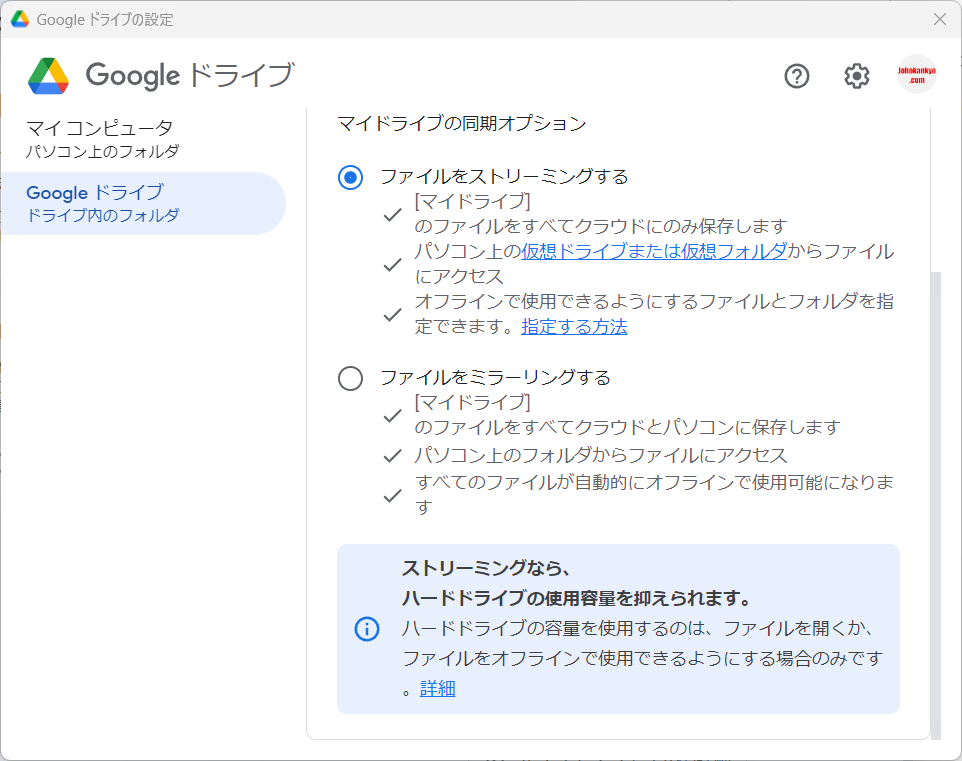The height and width of the screenshot is (761, 962).
Task: Click checkmark beside クラウドにのみ保存します
Action: tap(393, 214)
